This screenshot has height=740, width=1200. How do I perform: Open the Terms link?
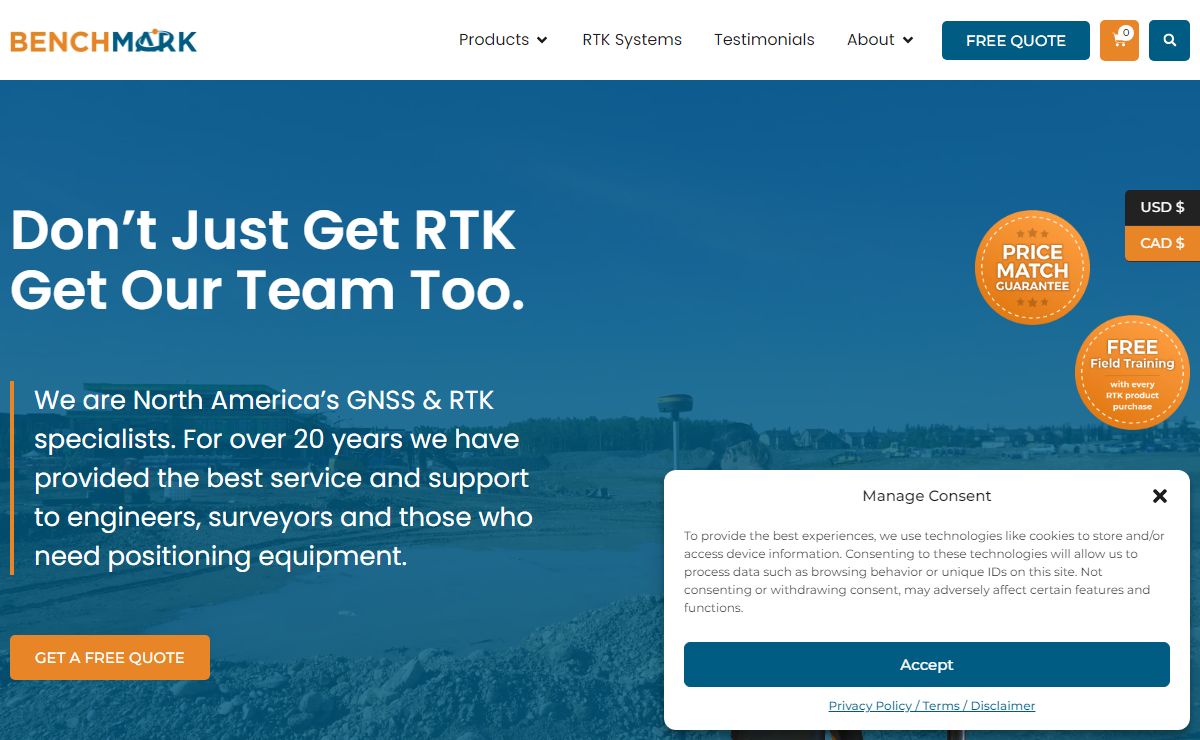(x=941, y=706)
